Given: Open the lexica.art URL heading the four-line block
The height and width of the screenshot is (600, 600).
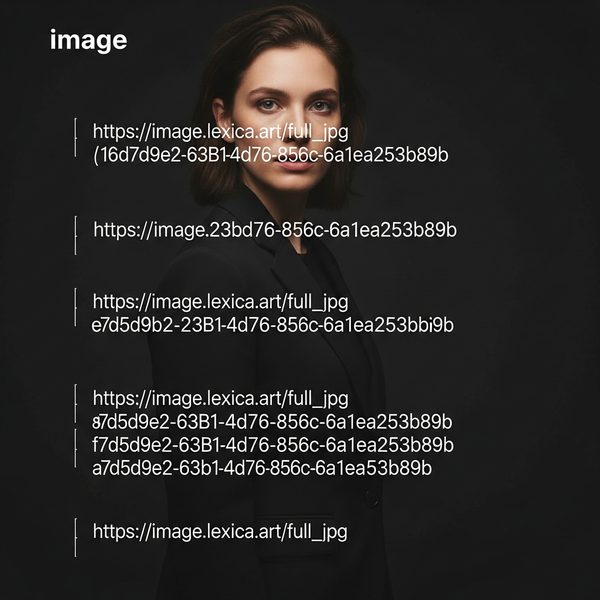Looking at the screenshot, I should click(x=220, y=399).
